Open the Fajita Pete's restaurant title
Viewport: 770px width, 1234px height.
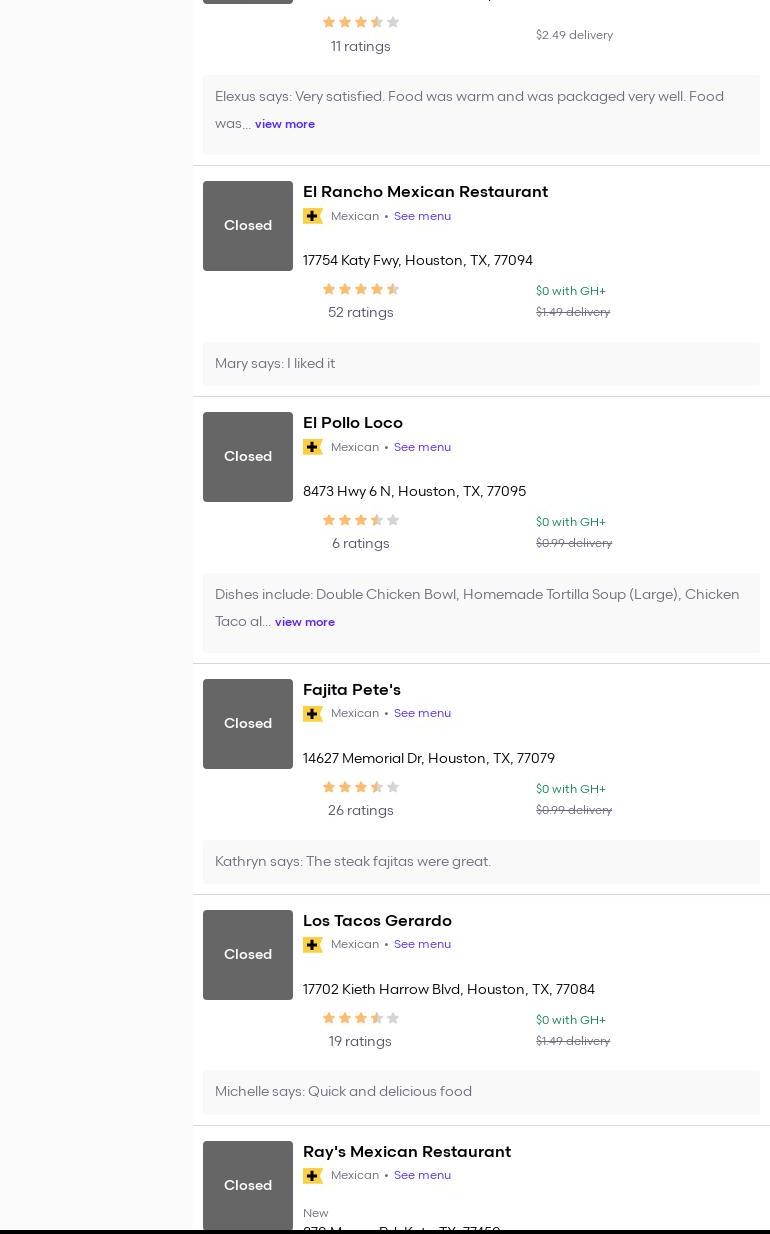tap(352, 690)
